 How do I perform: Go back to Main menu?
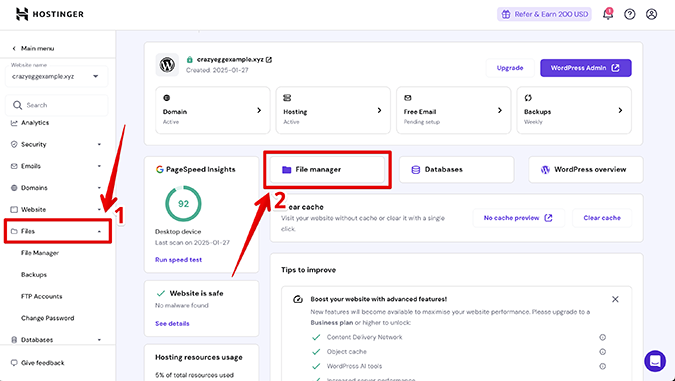pos(33,48)
